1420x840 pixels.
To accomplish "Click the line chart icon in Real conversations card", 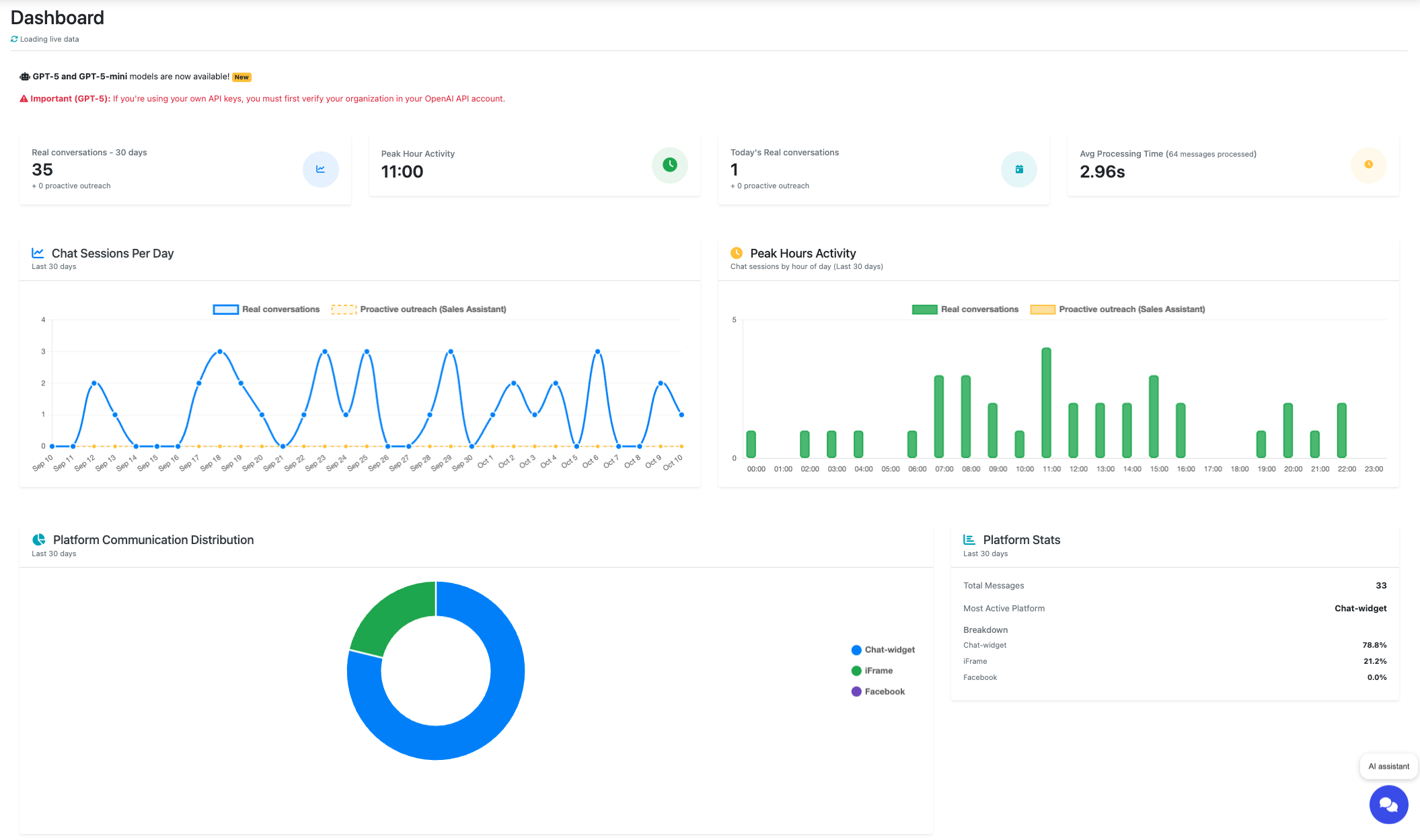I will (320, 169).
